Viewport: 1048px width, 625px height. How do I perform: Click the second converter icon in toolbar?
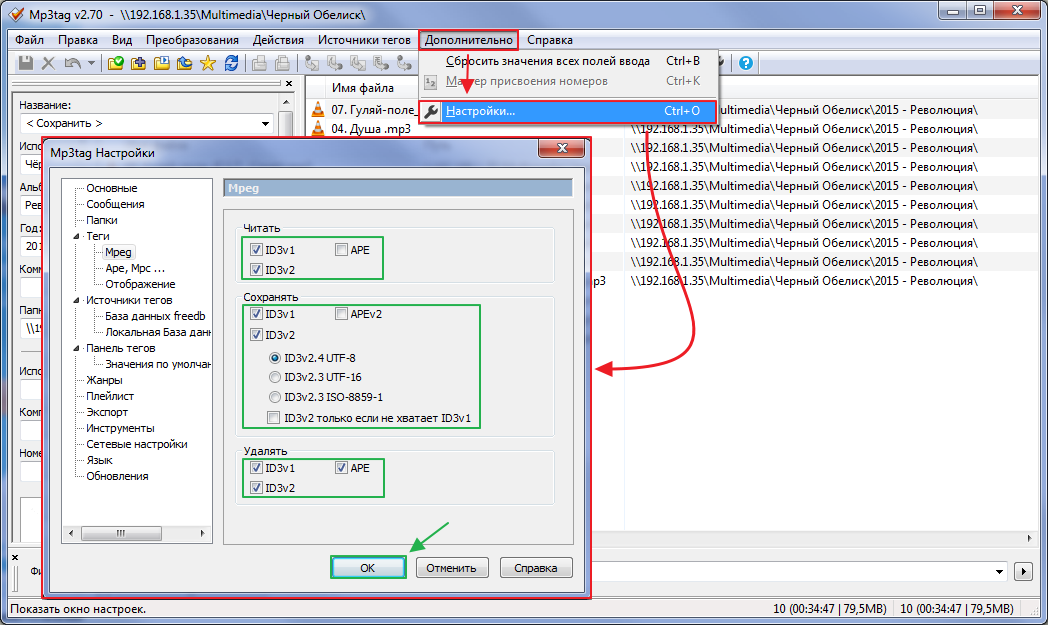(x=334, y=63)
